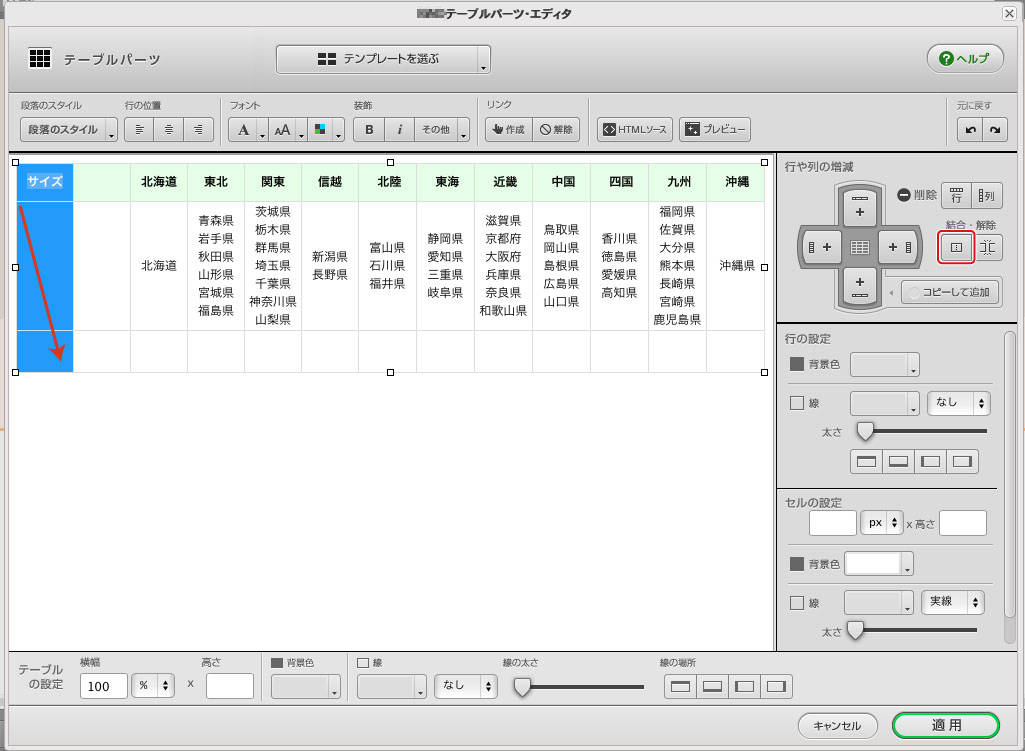Screen dimensions: 1025x751
Task: Set table border location to top
Action: pyautogui.click(x=681, y=686)
